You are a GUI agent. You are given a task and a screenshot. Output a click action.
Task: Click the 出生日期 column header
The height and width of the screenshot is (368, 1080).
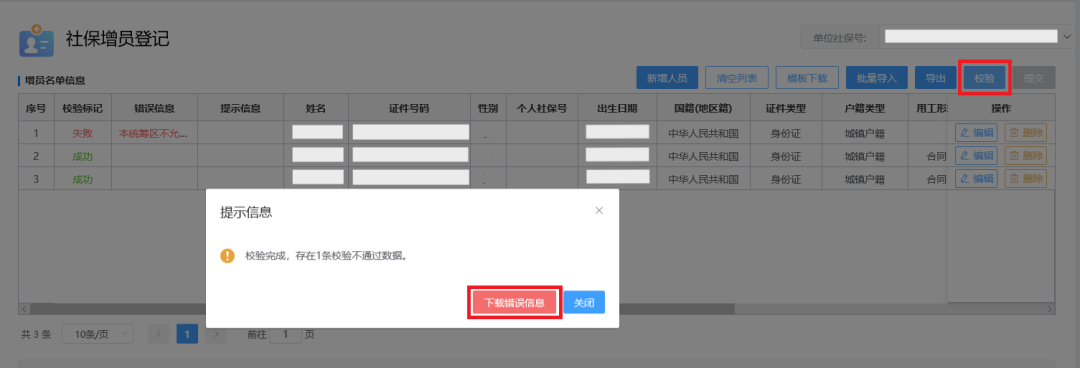coord(617,108)
